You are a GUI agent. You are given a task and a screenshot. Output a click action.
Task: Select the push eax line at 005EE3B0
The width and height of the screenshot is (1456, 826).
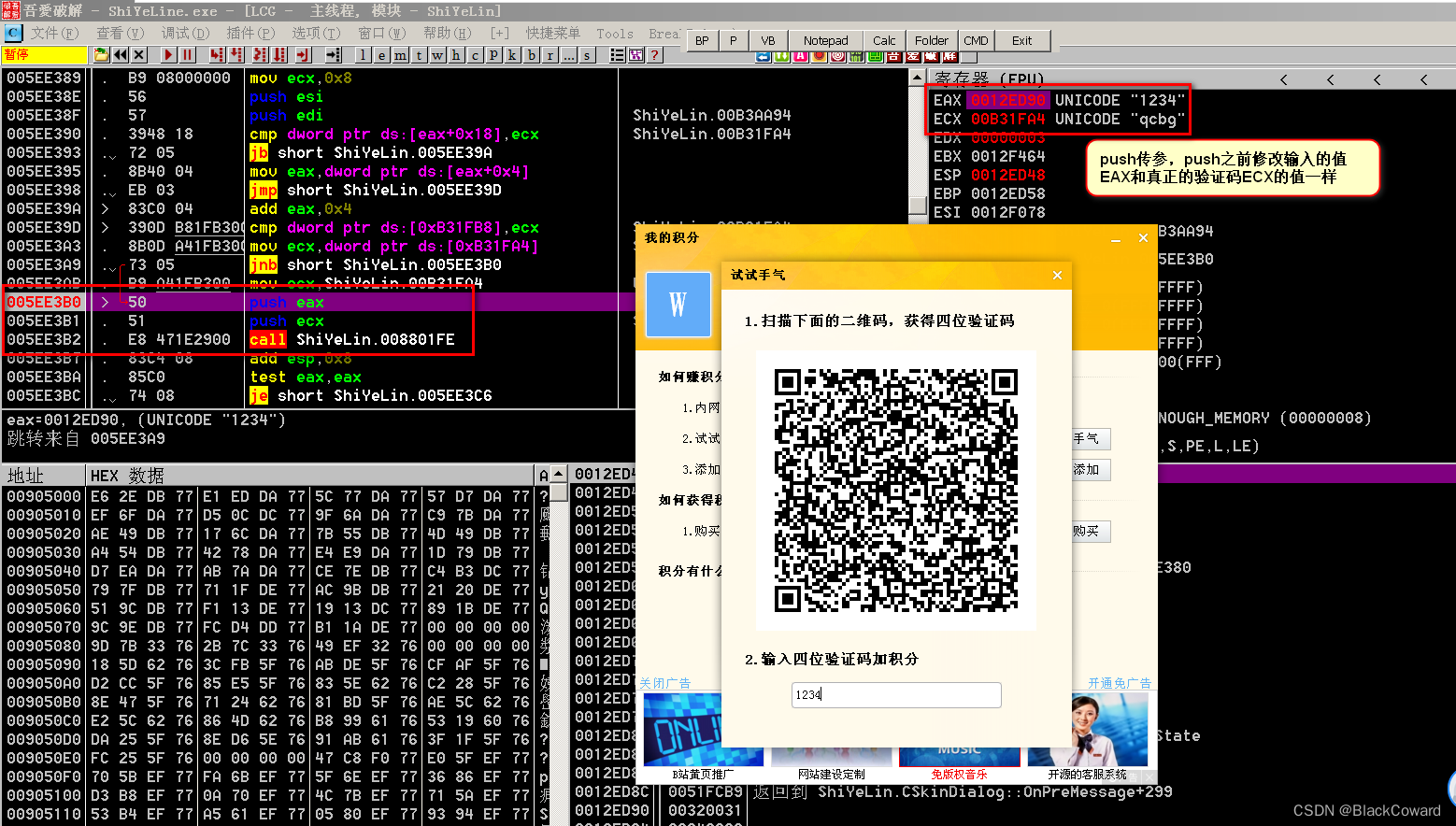coord(318,302)
